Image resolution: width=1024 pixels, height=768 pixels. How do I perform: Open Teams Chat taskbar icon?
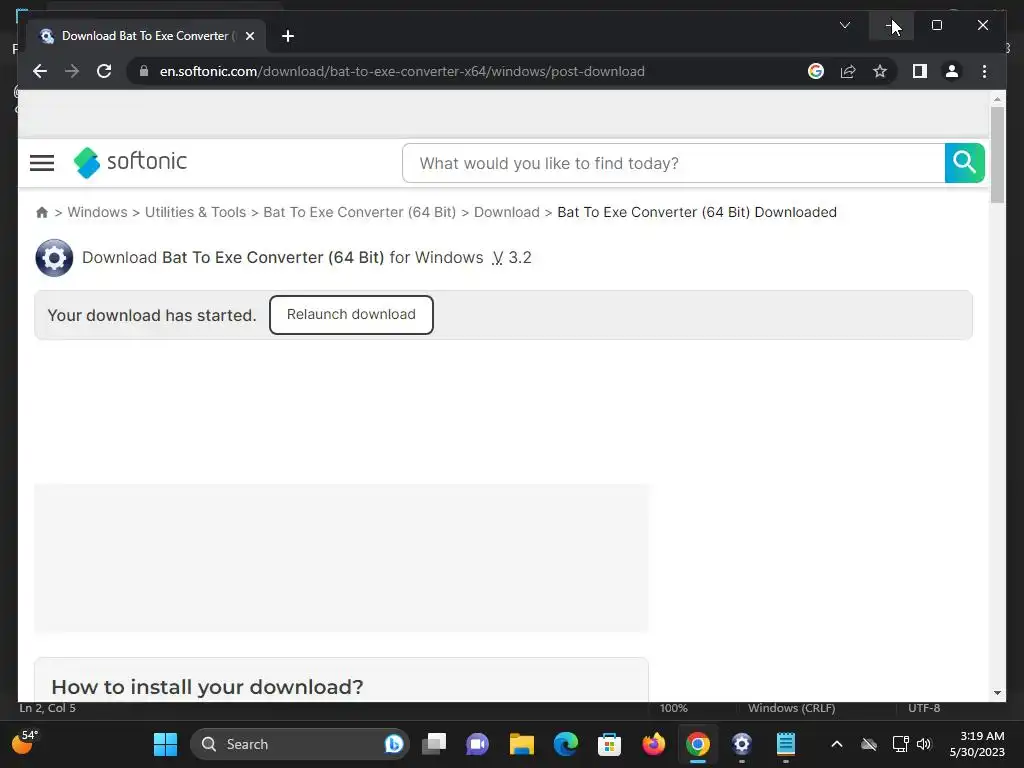[477, 744]
